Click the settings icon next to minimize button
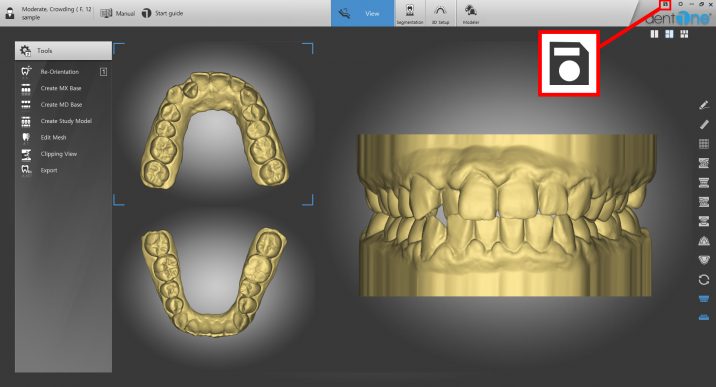Viewport: 716px width, 387px height. [680, 4]
